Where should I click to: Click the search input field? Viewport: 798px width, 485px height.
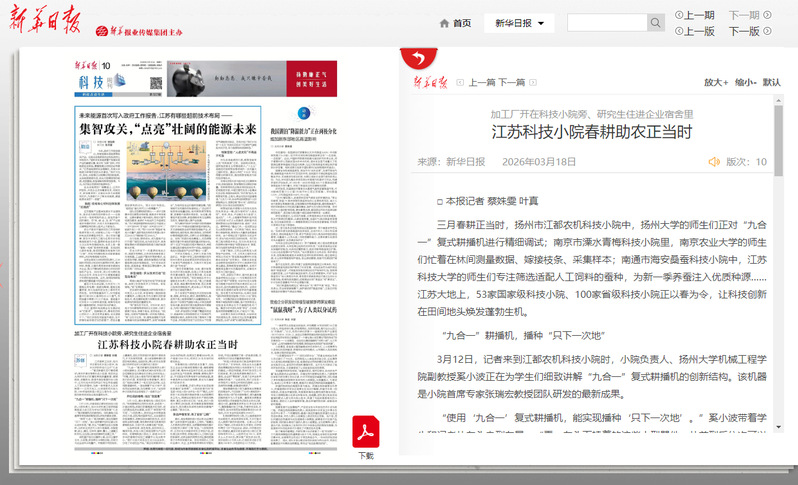(x=605, y=23)
